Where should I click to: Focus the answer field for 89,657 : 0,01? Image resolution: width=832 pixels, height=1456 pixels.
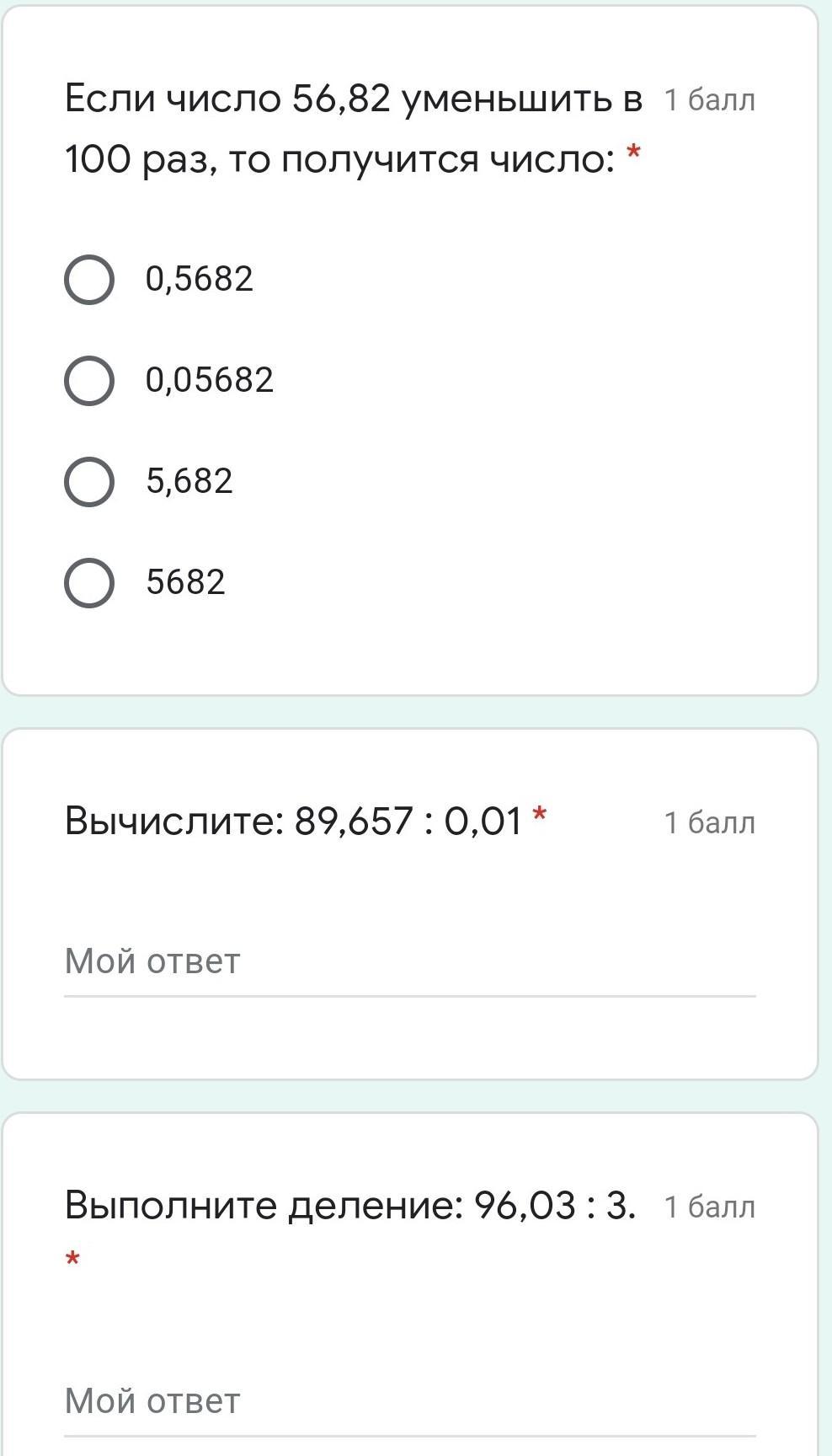coord(409,961)
